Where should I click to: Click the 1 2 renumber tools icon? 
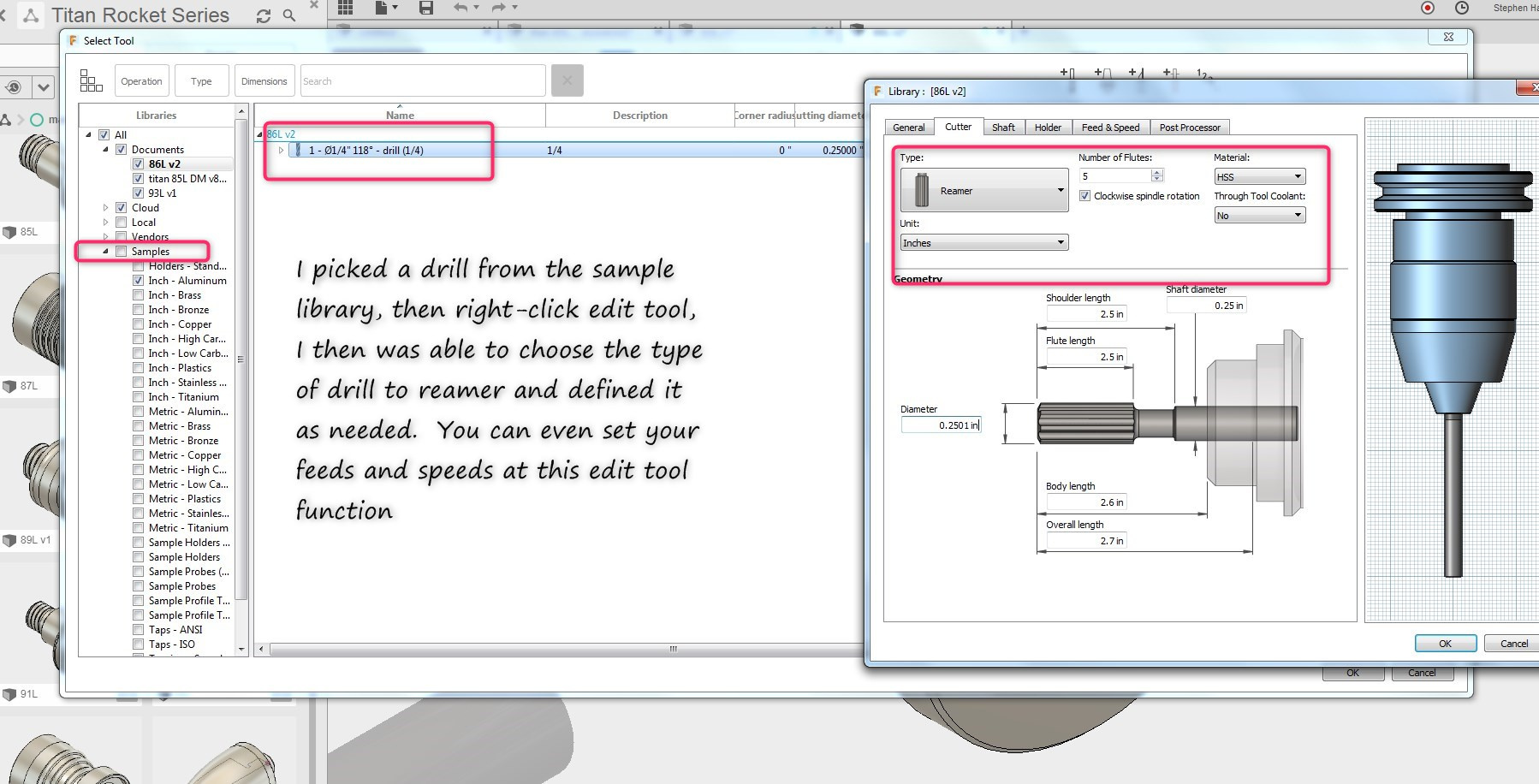1203,74
